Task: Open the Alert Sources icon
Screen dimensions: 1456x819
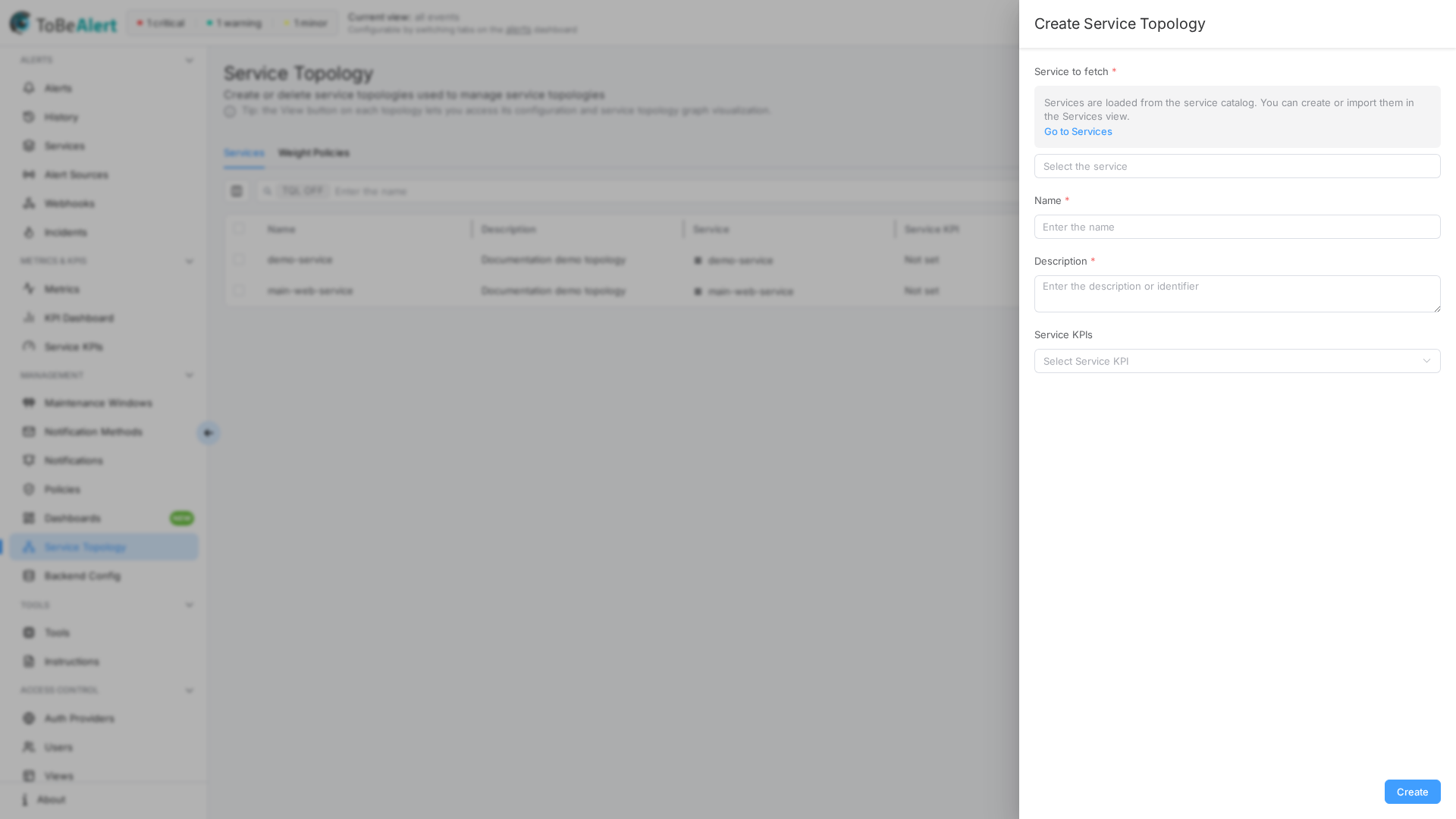Action: pyautogui.click(x=29, y=174)
